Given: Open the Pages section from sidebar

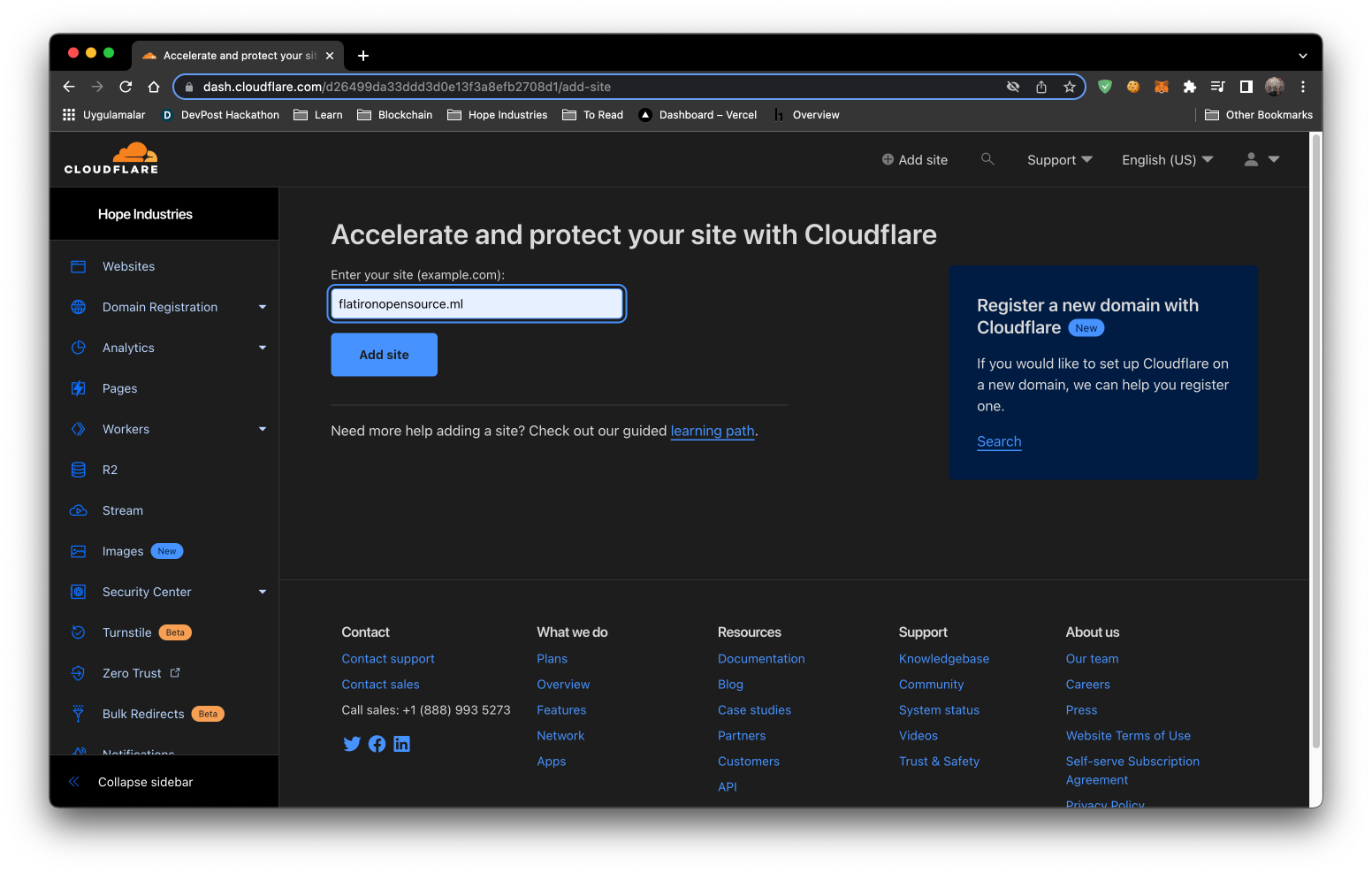Looking at the screenshot, I should (x=118, y=388).
